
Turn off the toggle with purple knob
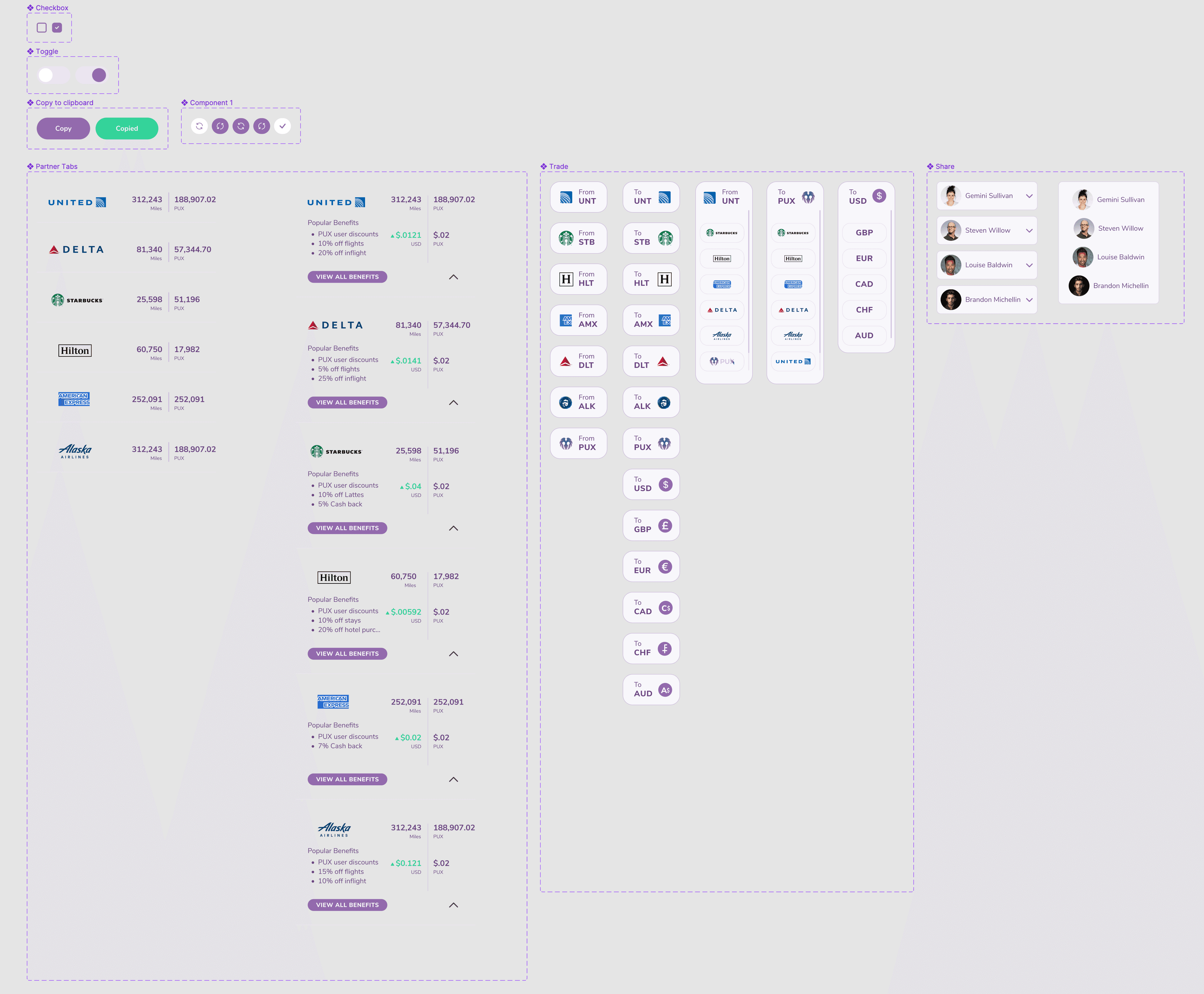point(92,75)
